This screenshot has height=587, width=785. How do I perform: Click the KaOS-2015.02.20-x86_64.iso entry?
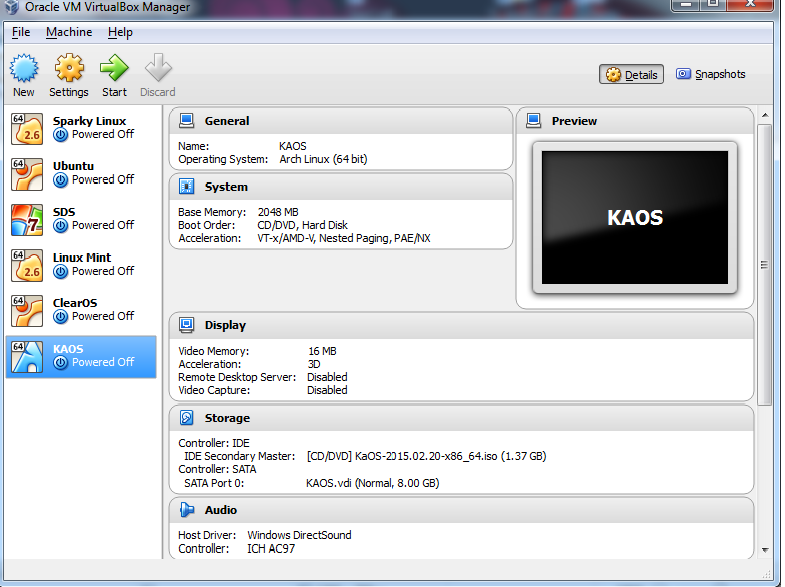(427, 456)
